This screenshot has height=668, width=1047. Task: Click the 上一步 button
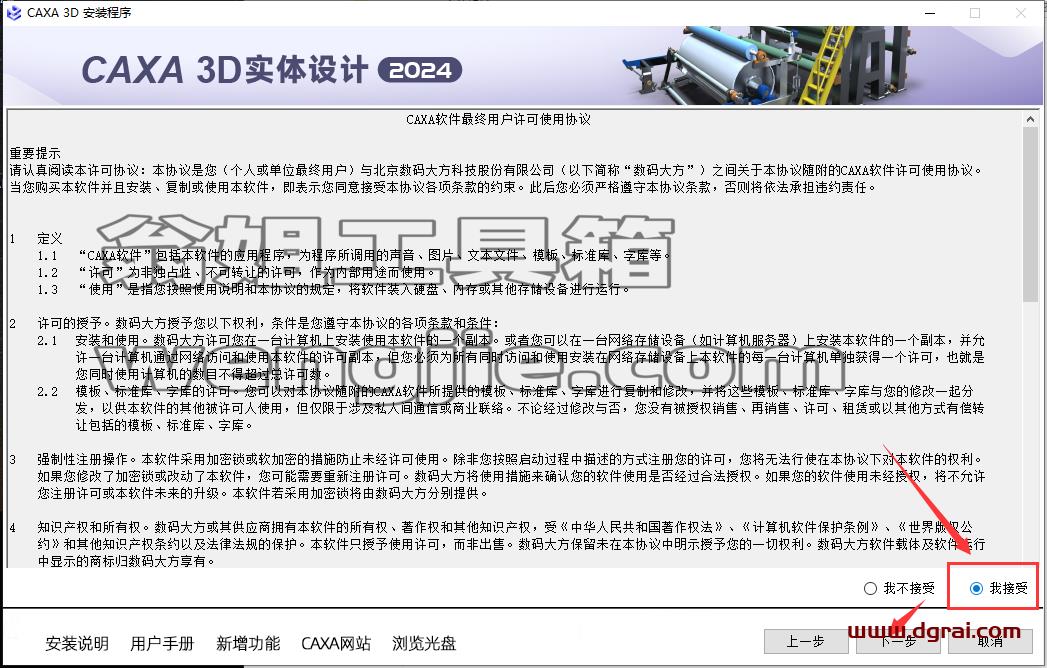click(x=805, y=642)
